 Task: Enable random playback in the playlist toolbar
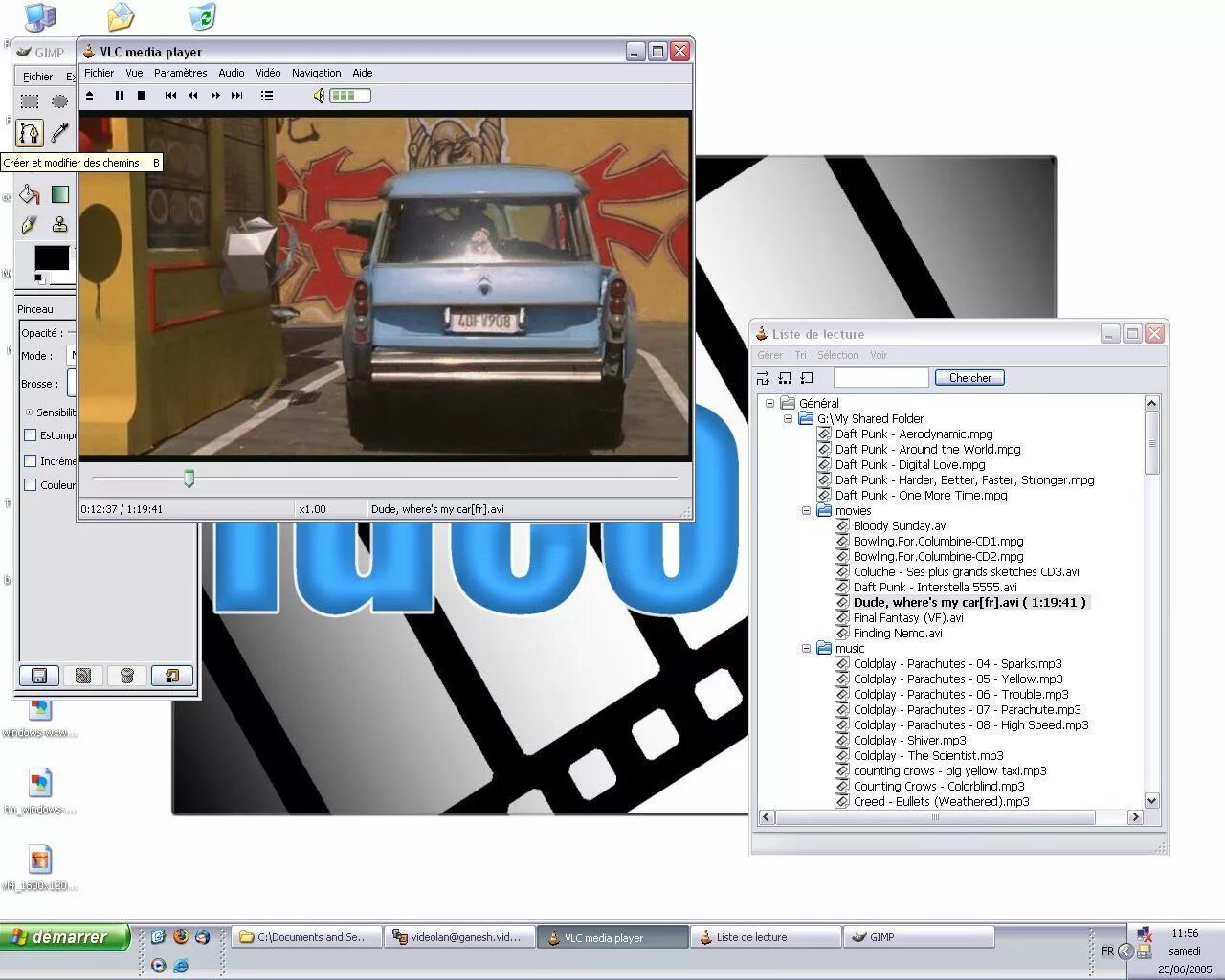coord(763,377)
